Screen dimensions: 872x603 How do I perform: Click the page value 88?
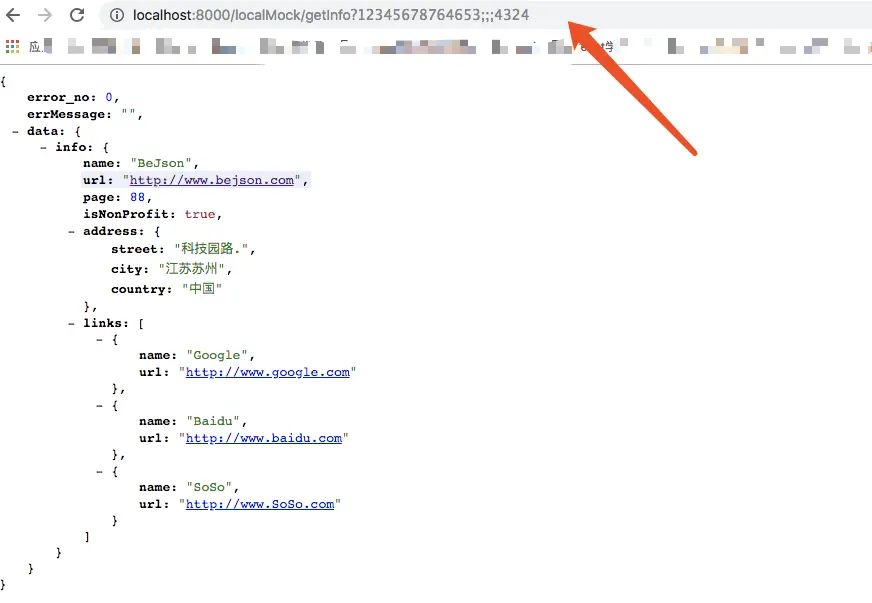[x=137, y=197]
